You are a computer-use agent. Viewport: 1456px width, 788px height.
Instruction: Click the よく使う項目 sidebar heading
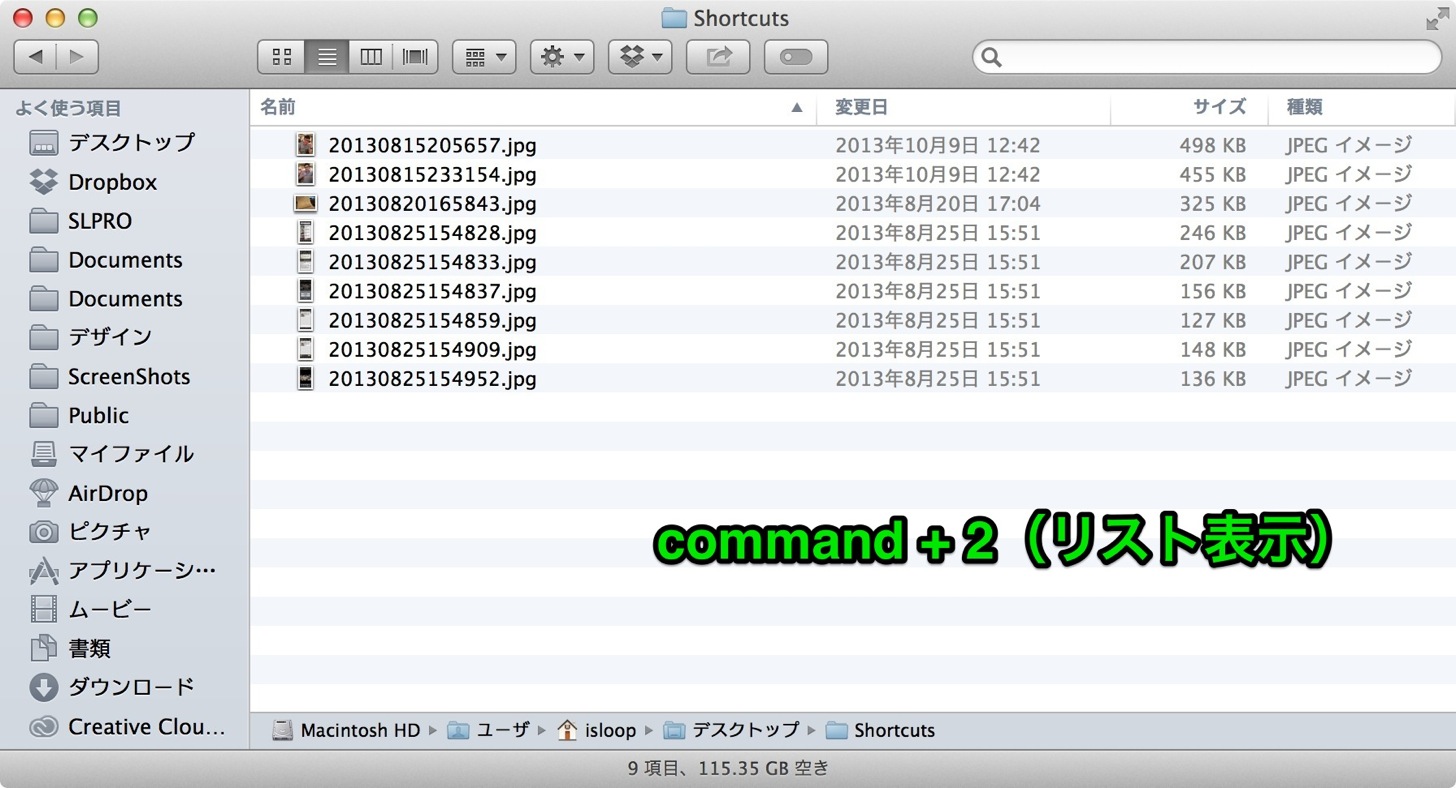[x=68, y=108]
